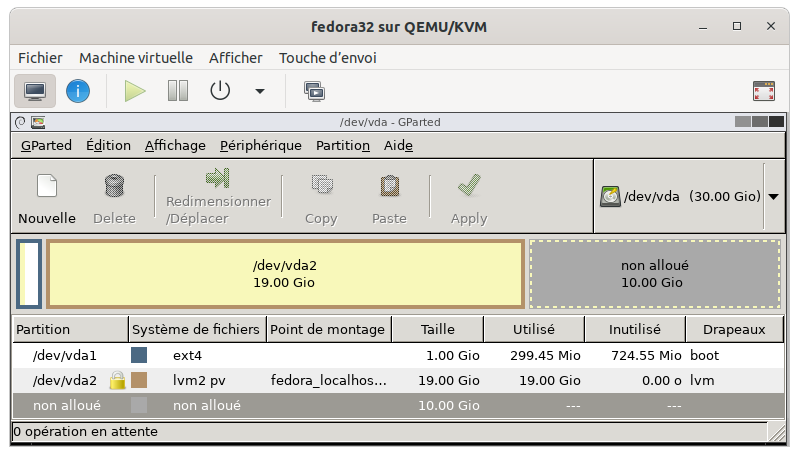Click the 1.00 Gio size cell
This screenshot has width=799, height=457.
[x=452, y=356]
